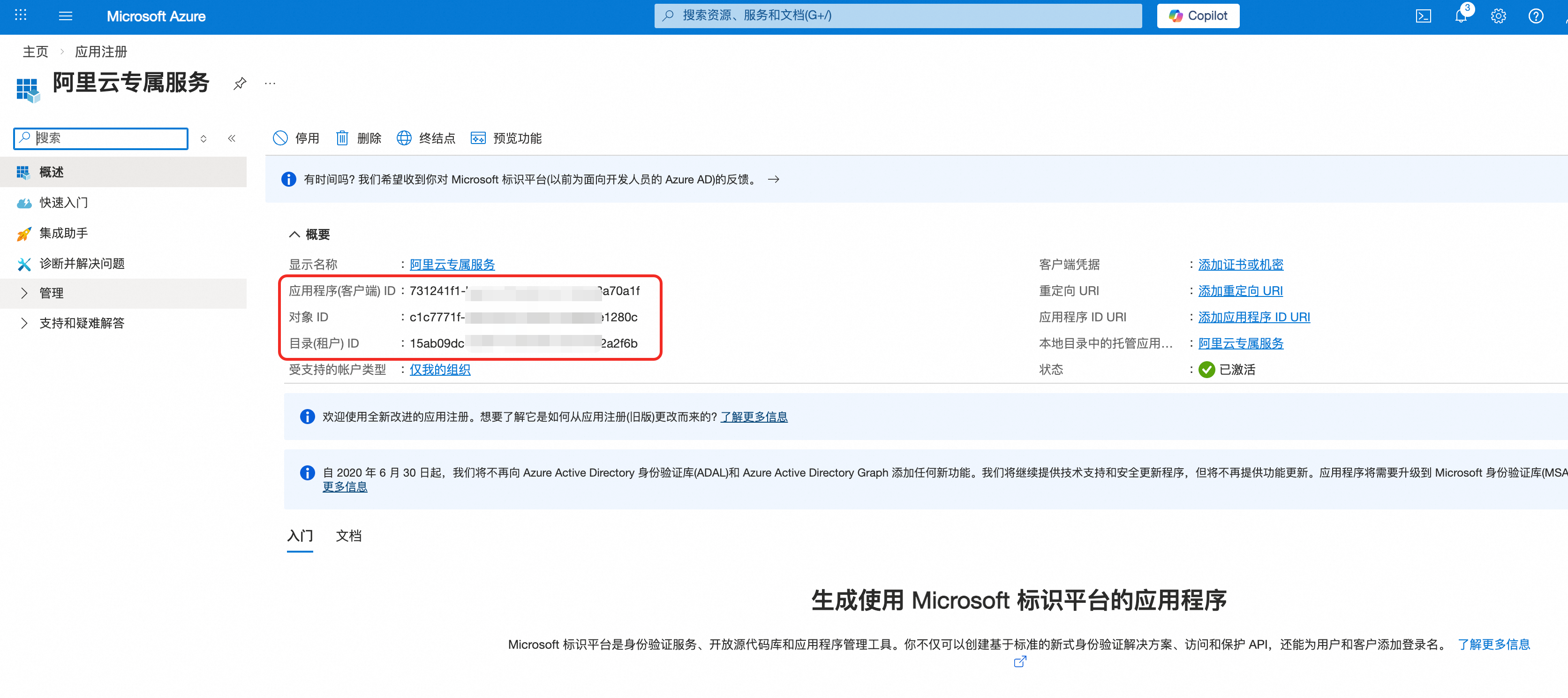
Task: Click the 删除 trash toolbar button
Action: pyautogui.click(x=359, y=138)
